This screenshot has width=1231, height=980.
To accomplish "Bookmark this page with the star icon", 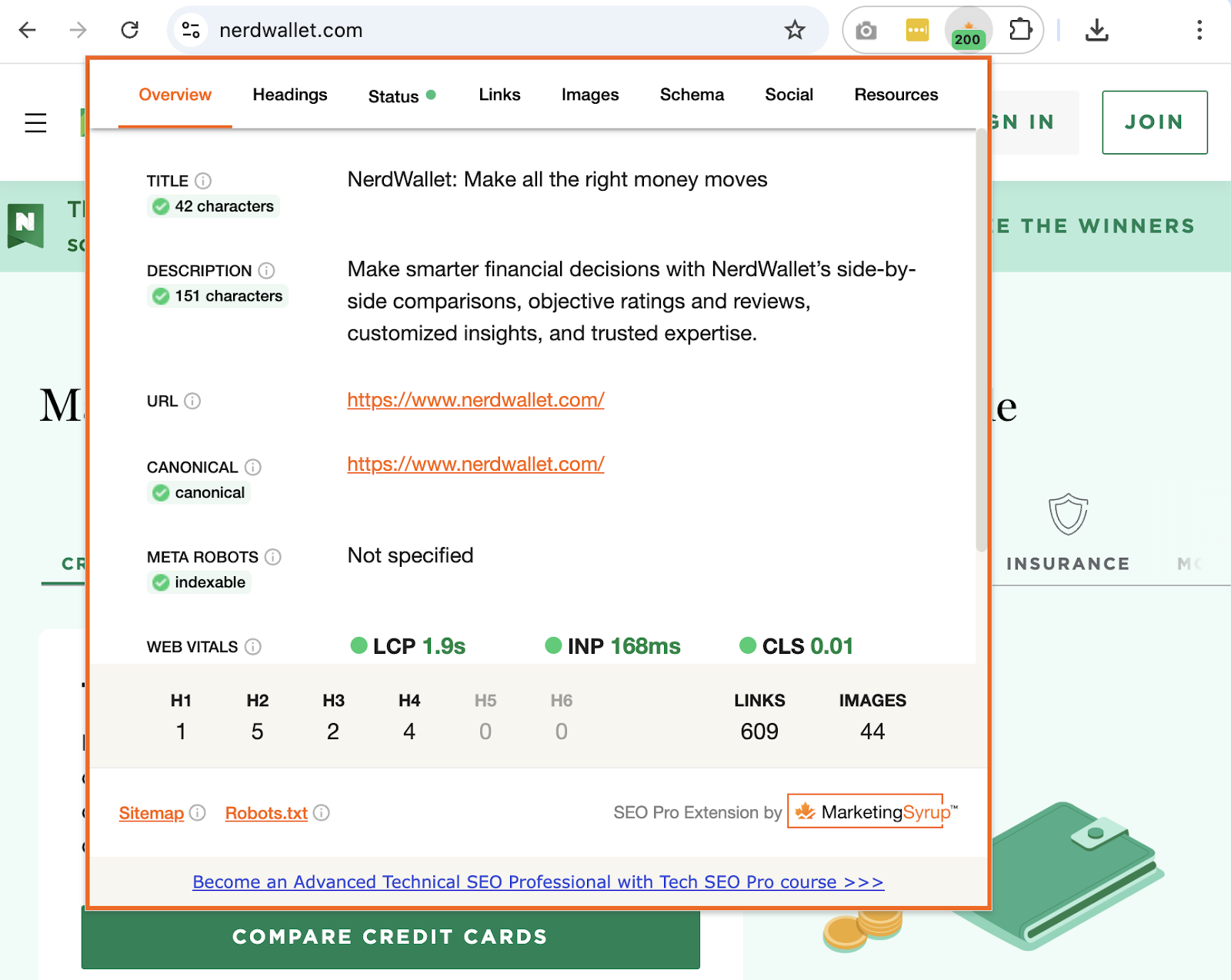I will [795, 30].
